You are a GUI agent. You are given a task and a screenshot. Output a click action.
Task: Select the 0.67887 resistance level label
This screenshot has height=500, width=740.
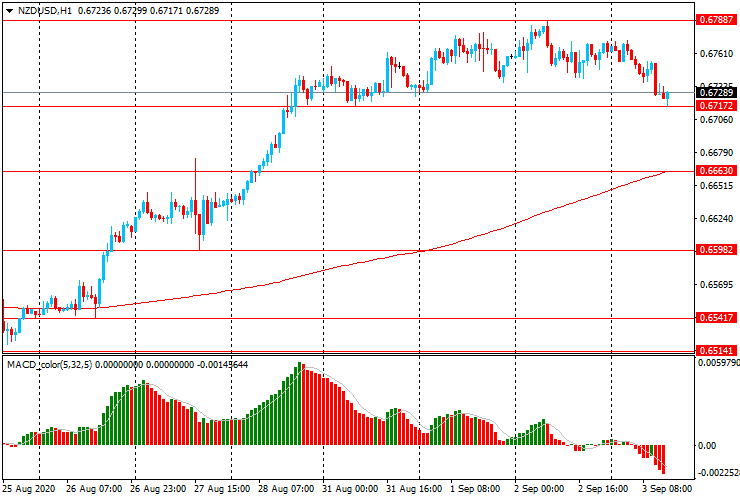716,20
